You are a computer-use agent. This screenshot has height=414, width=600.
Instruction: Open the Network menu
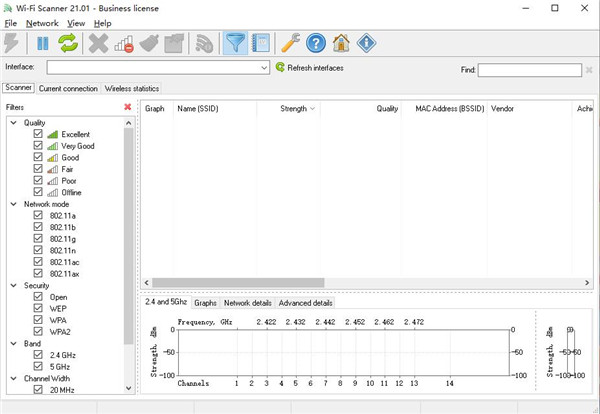pos(42,23)
